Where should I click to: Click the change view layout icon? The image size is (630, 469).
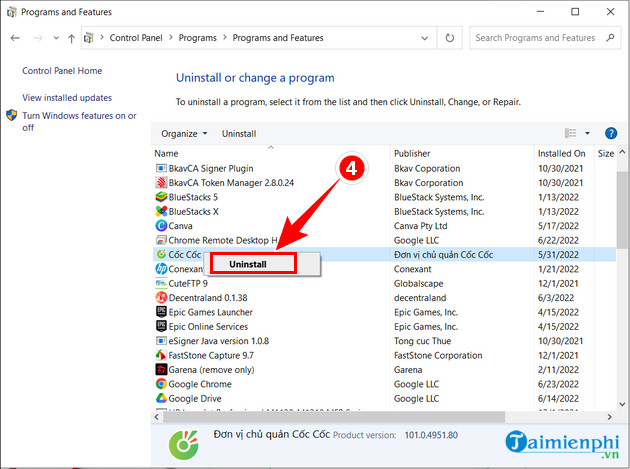(x=571, y=133)
